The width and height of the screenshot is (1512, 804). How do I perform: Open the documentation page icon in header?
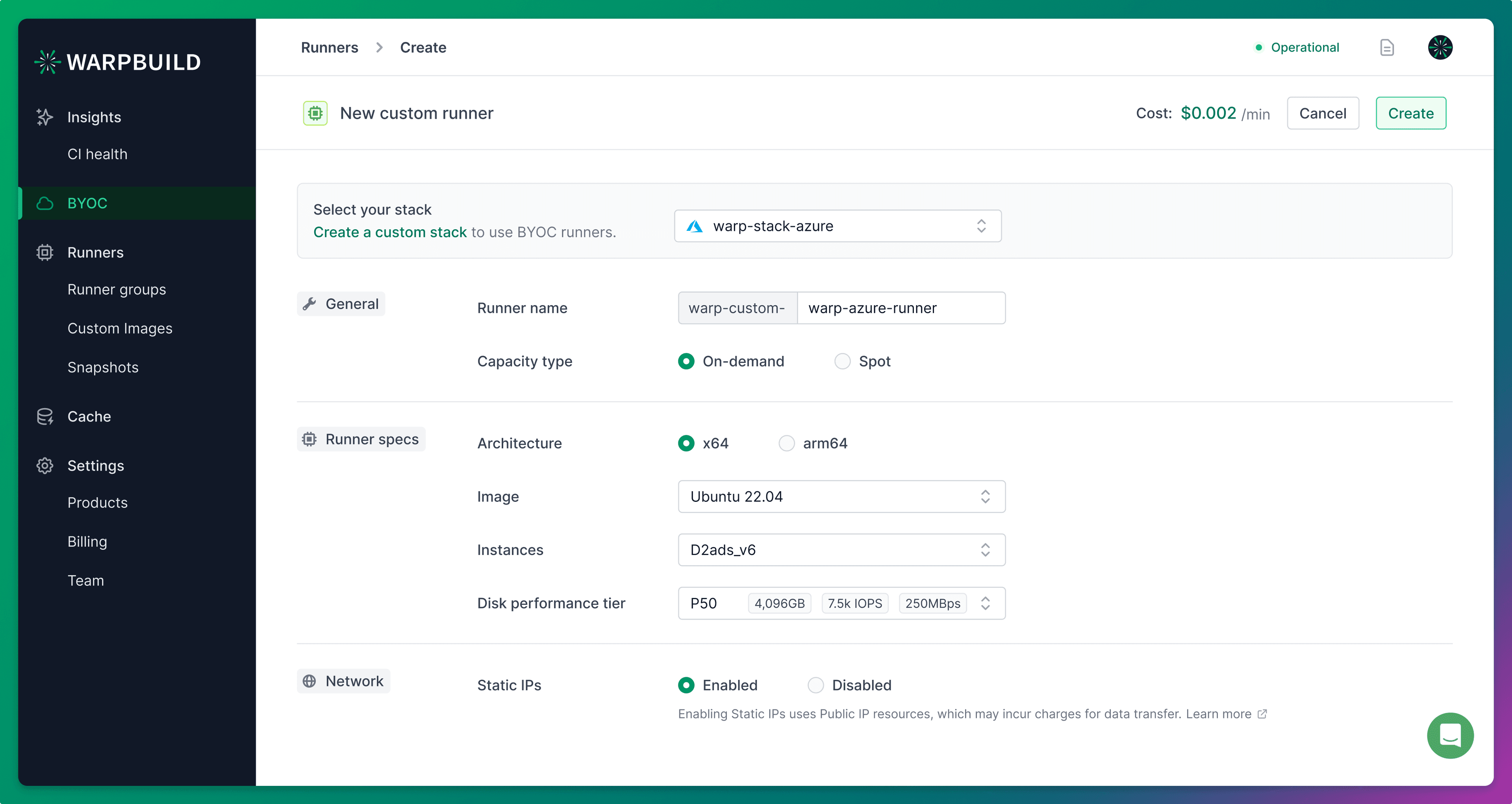click(x=1386, y=48)
